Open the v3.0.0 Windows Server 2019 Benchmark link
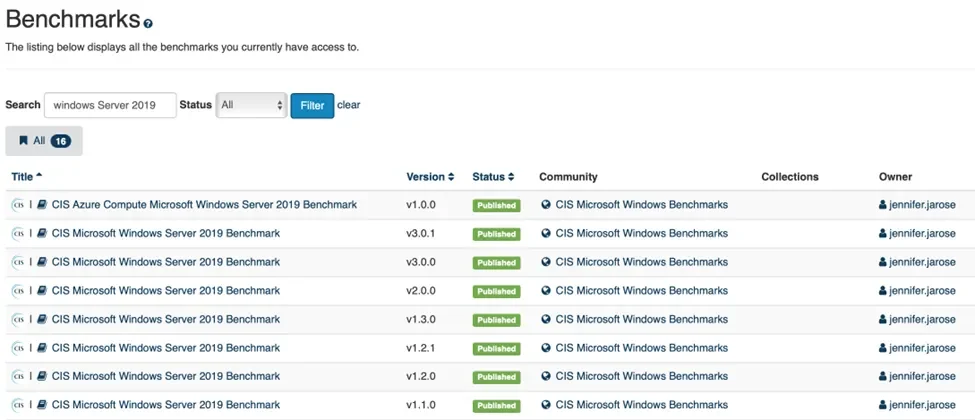Image resolution: width=975 pixels, height=420 pixels. [165, 262]
